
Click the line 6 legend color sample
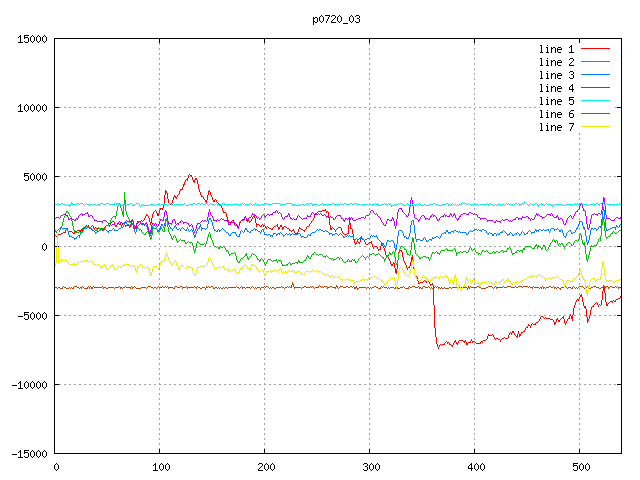596,114
